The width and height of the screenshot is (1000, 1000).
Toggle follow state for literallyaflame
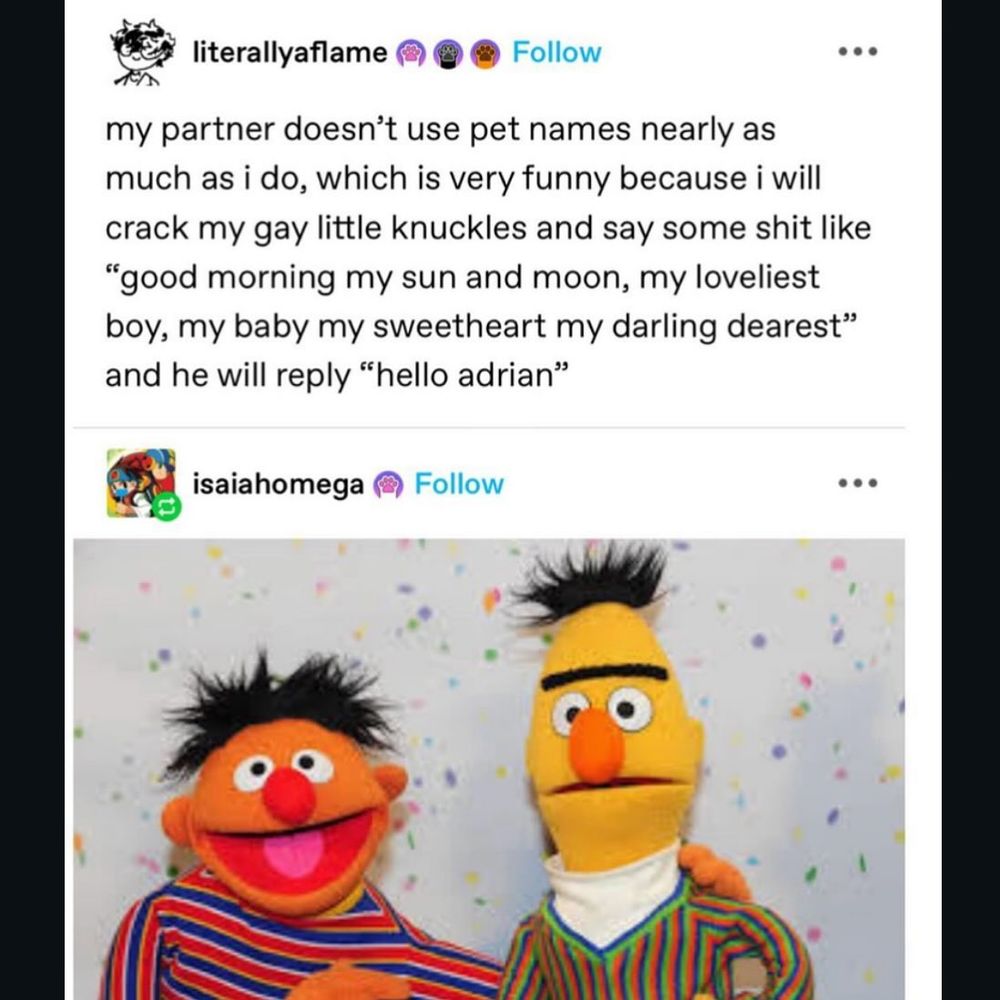tap(556, 52)
